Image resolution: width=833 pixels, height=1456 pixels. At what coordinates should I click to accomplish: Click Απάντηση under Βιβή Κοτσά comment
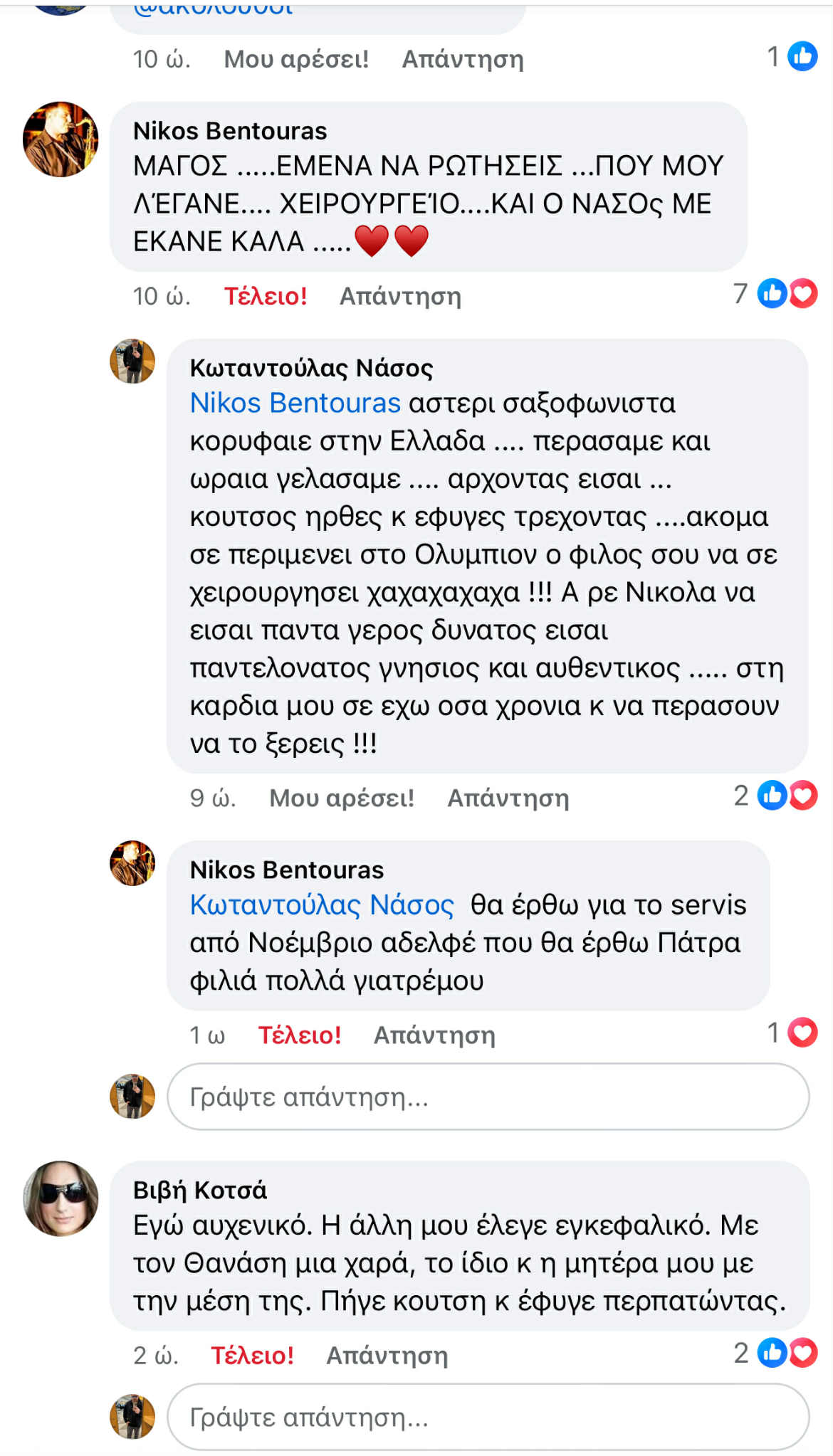387,1356
